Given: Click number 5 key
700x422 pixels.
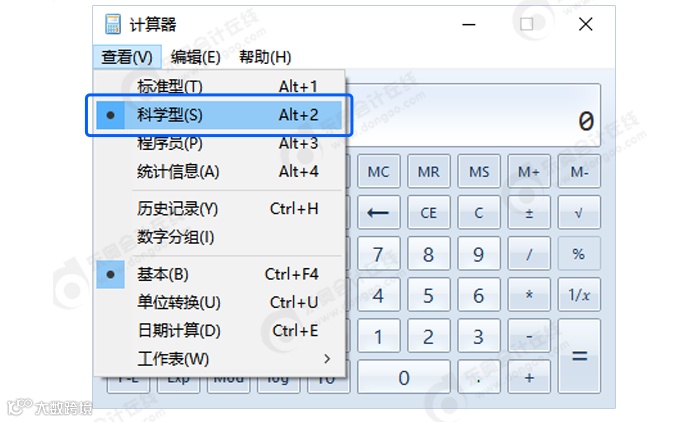Looking at the screenshot, I should pos(429,295).
